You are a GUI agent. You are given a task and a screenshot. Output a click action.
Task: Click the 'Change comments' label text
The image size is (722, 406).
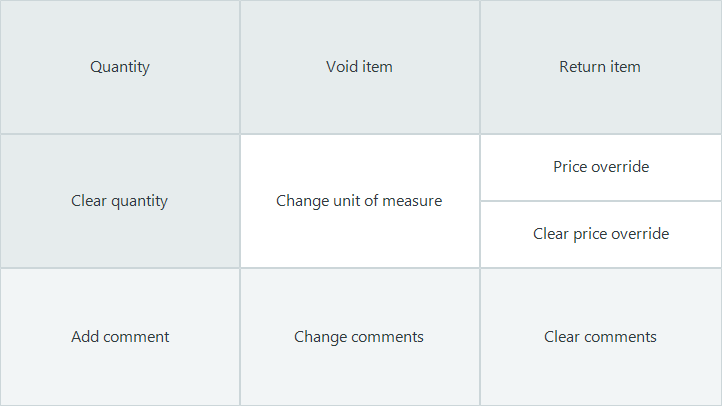tap(359, 337)
